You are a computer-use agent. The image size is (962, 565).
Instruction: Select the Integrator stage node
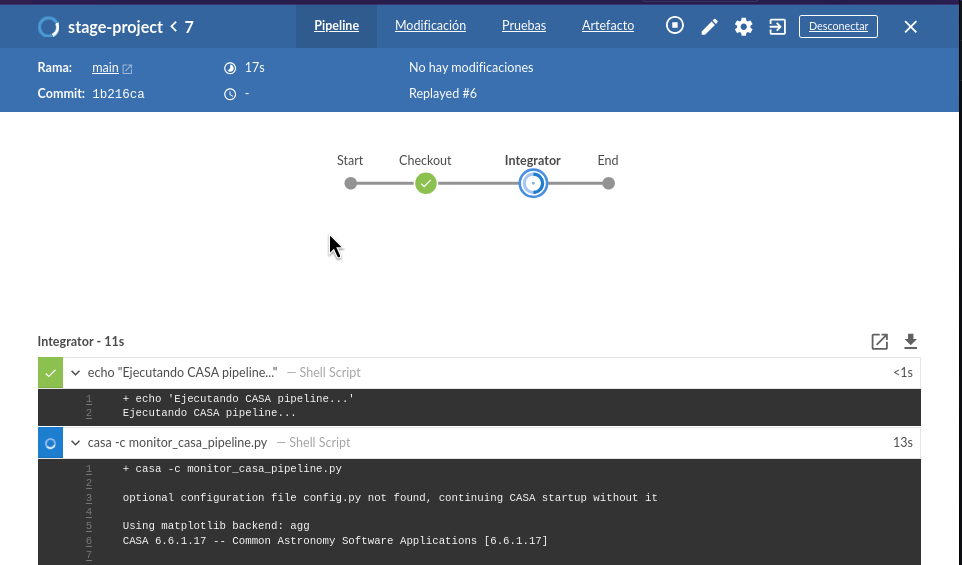point(533,183)
